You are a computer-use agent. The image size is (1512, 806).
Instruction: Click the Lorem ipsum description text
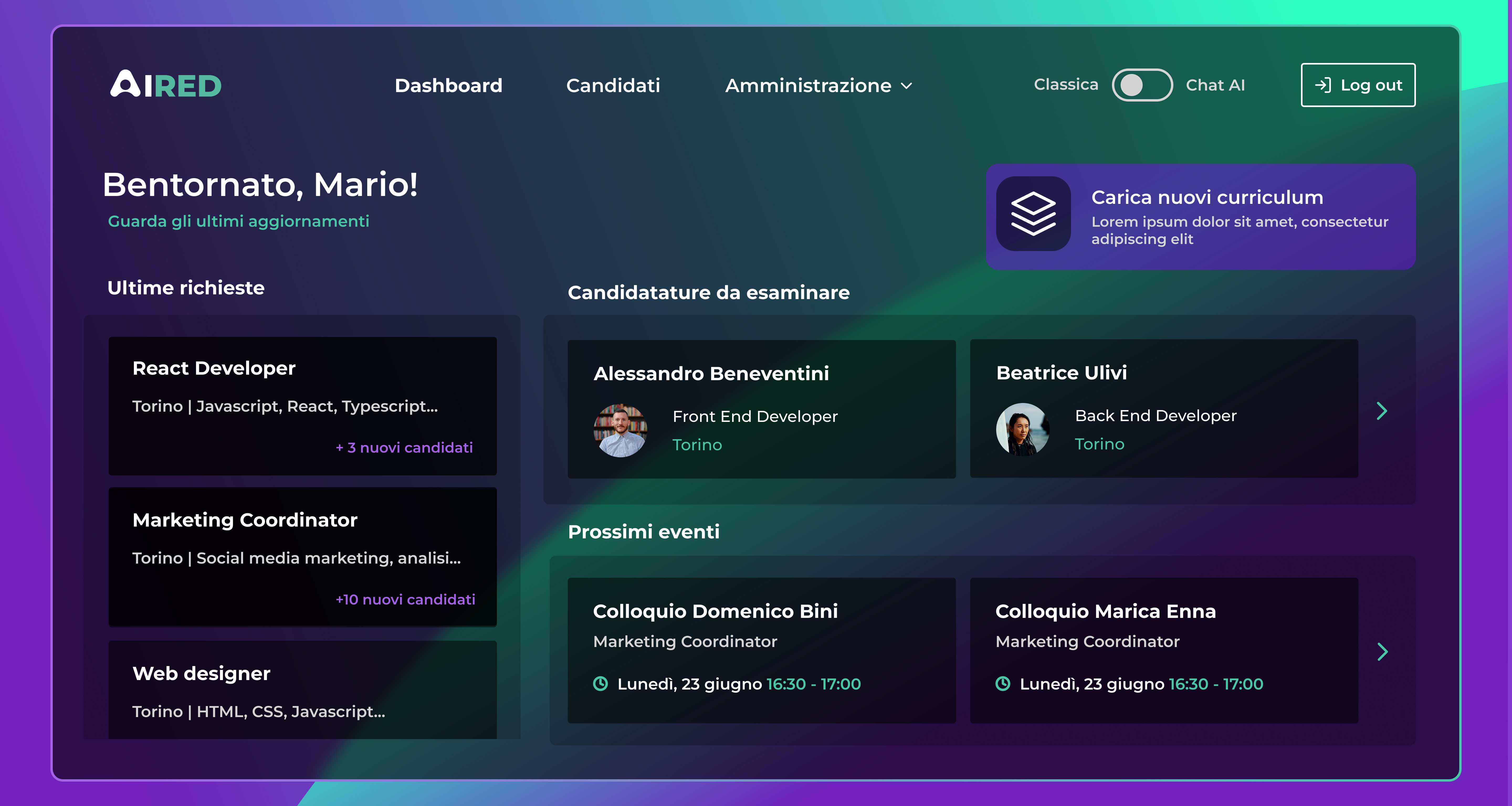pyautogui.click(x=1240, y=231)
